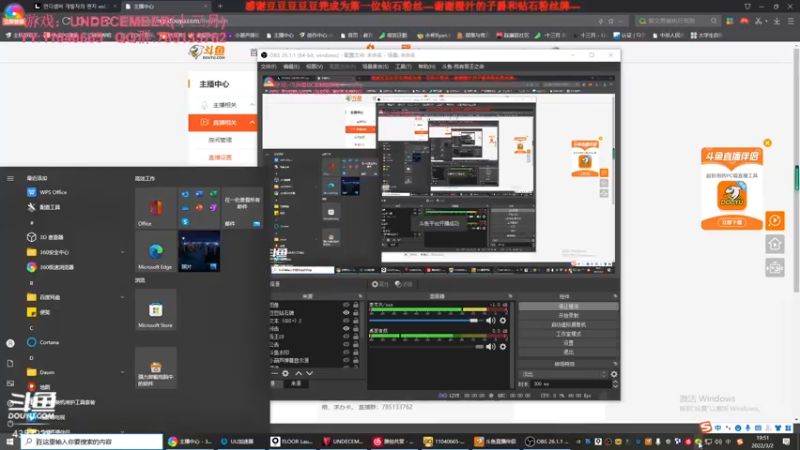Adjust second mixer channel volume slider
The image size is (800, 450).
426,346
